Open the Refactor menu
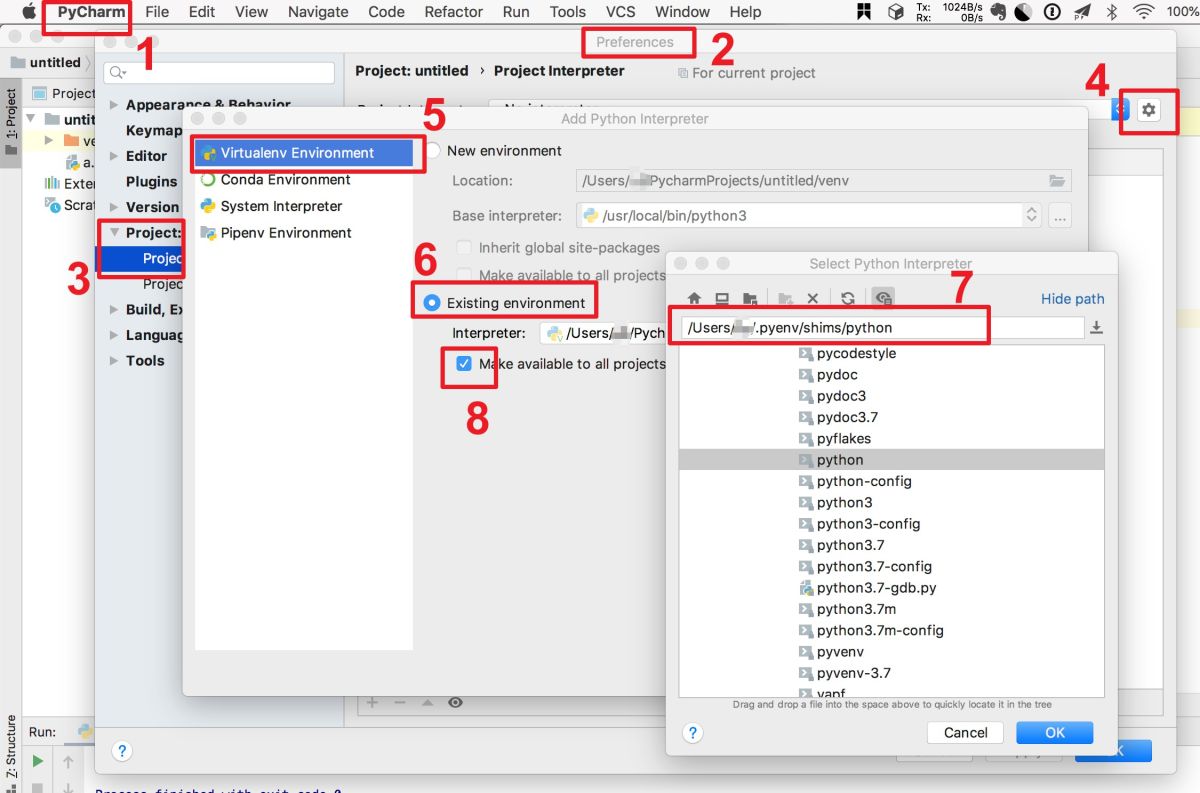 click(453, 12)
